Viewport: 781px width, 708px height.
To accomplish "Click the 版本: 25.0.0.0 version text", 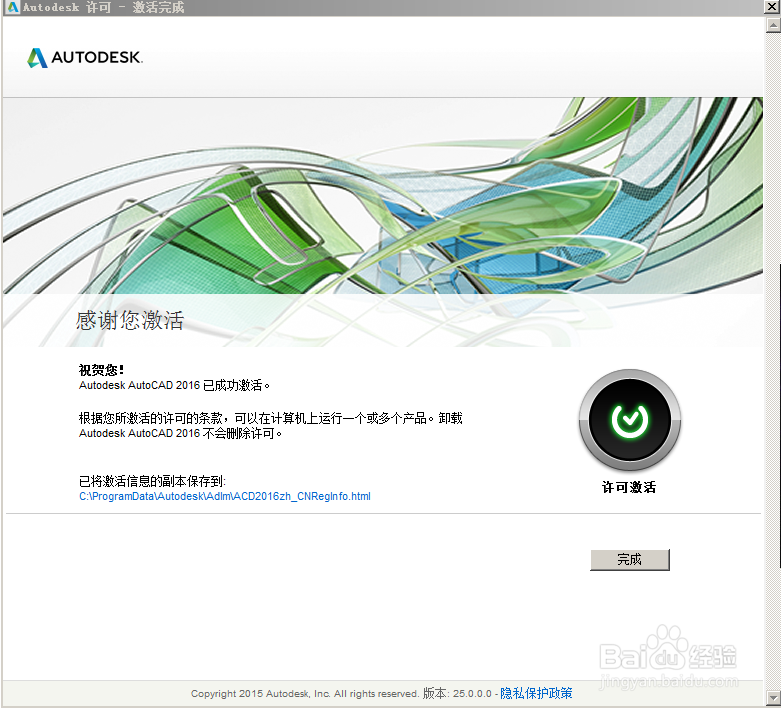I will tap(457, 693).
